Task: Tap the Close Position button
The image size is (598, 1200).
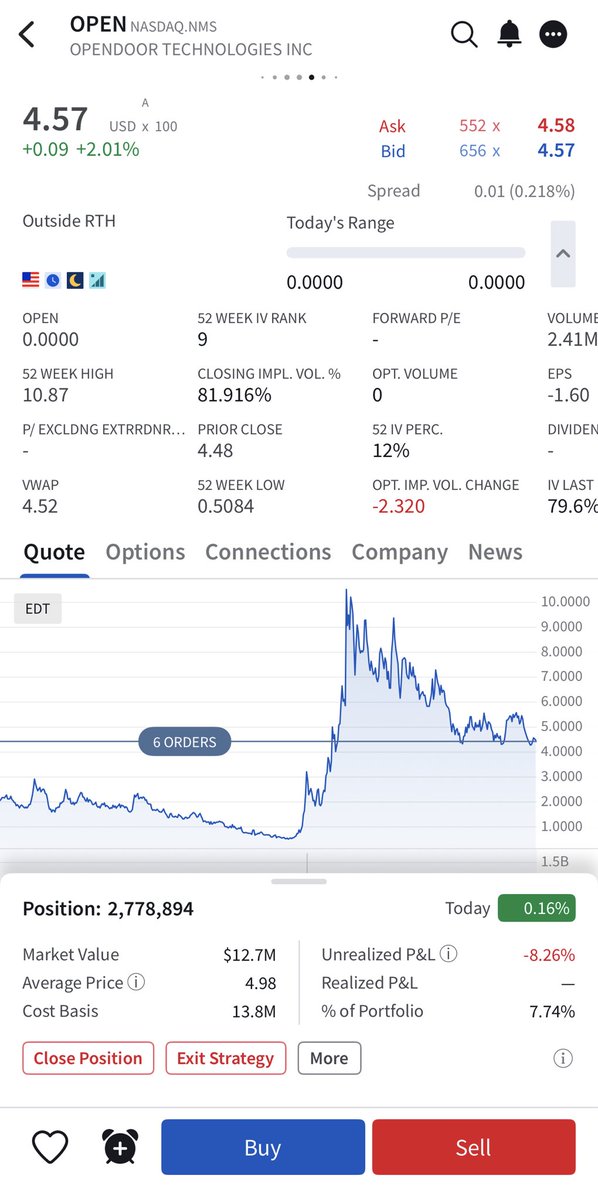Action: pyautogui.click(x=88, y=1058)
